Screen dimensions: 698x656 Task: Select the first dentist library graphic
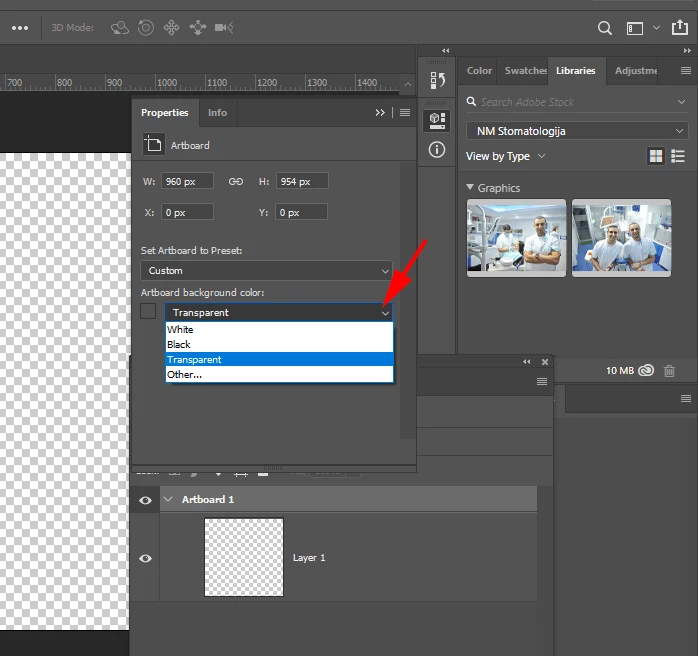(516, 238)
